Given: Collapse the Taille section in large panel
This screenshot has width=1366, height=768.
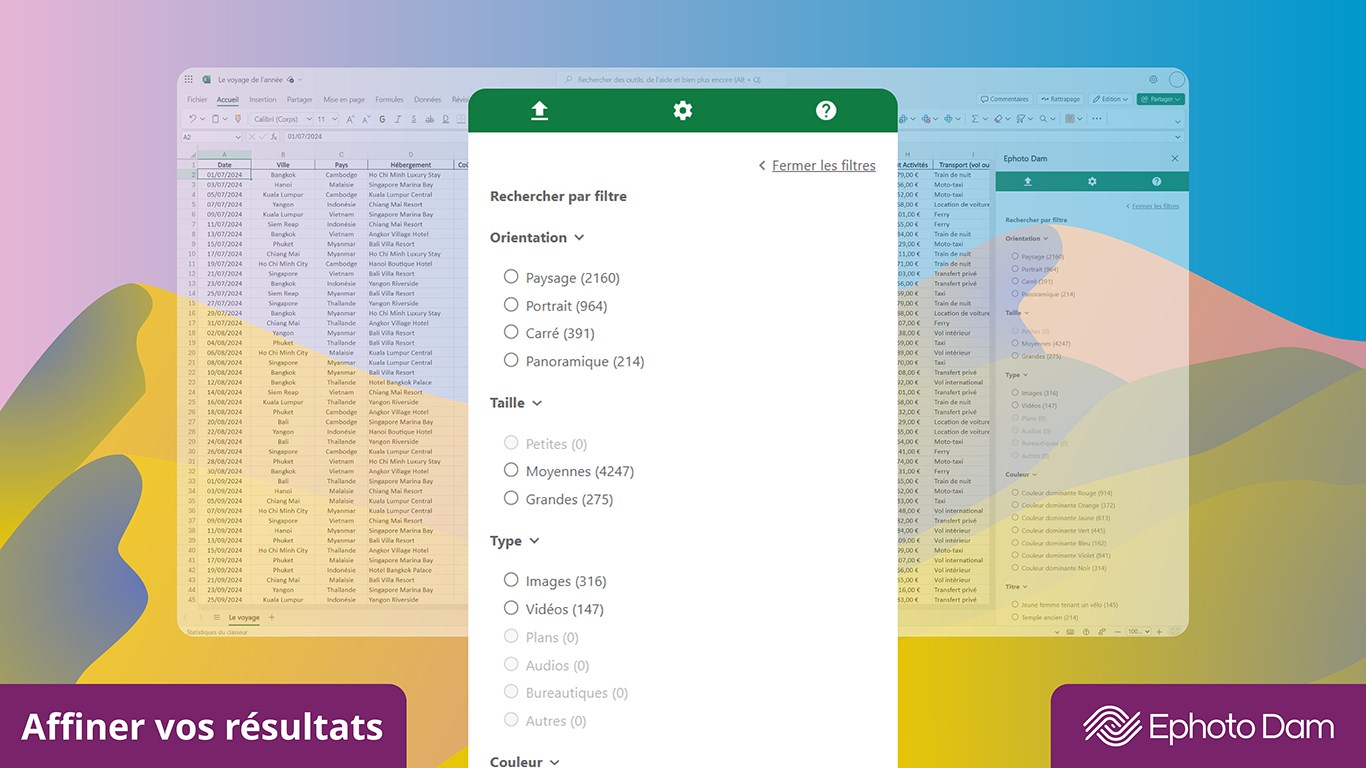Looking at the screenshot, I should [537, 403].
